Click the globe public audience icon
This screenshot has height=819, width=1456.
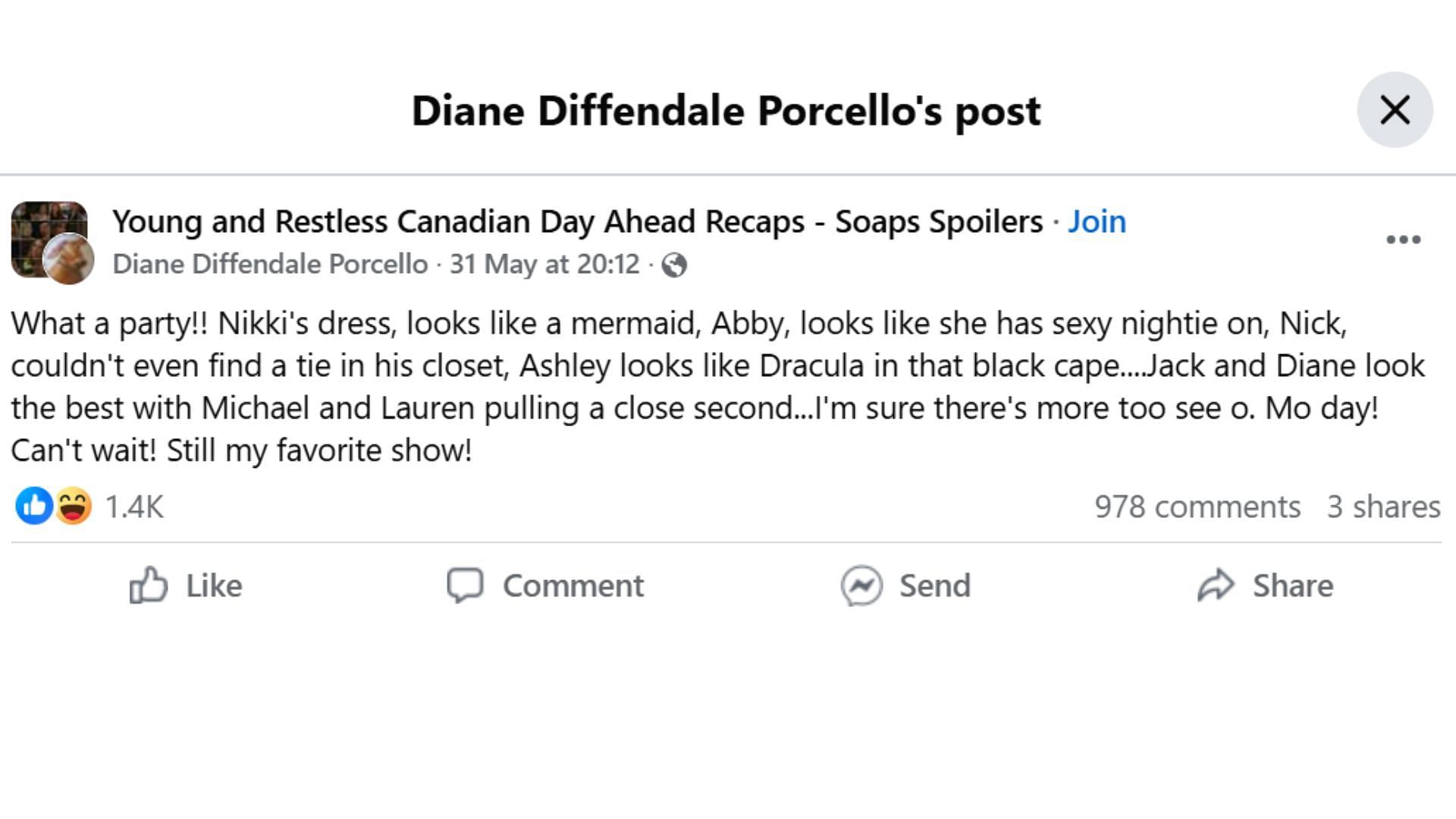tap(674, 265)
